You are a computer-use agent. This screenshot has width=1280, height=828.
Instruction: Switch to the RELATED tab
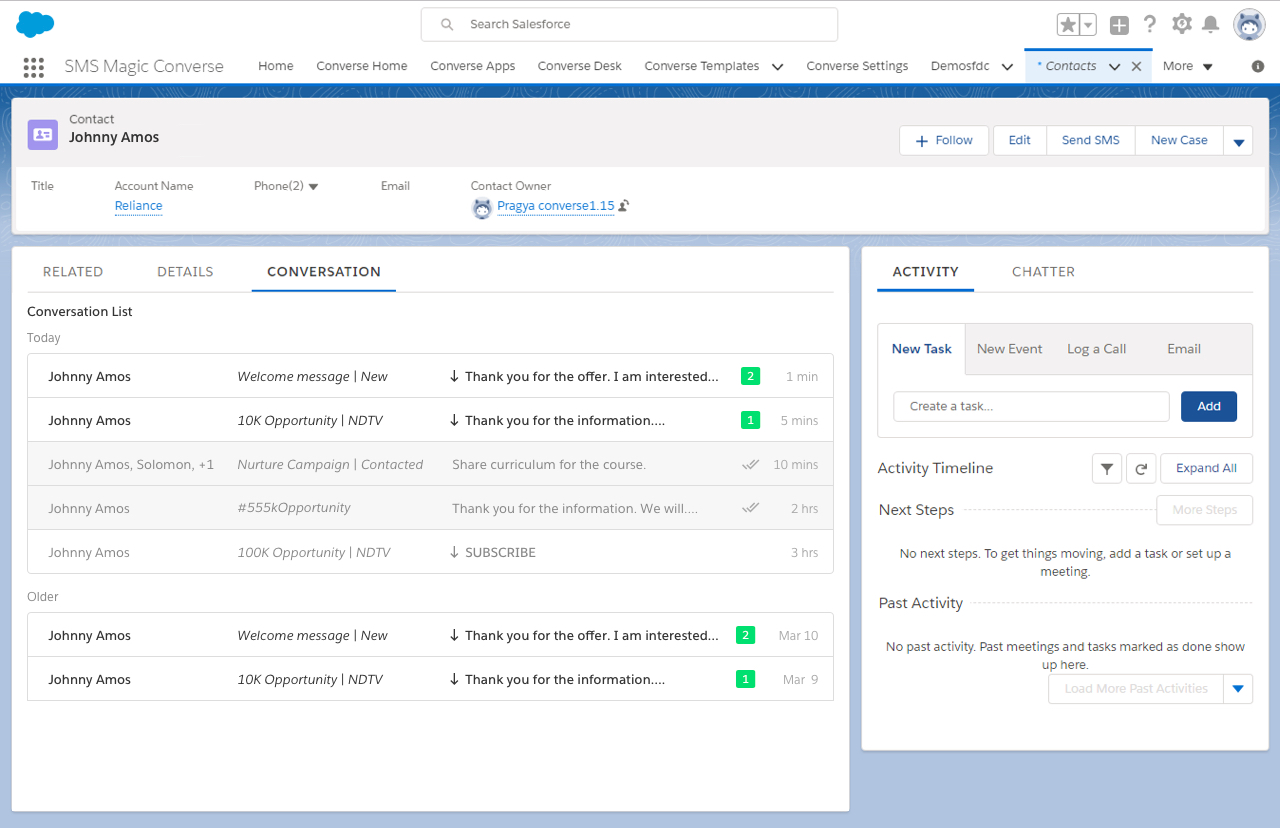(x=73, y=271)
